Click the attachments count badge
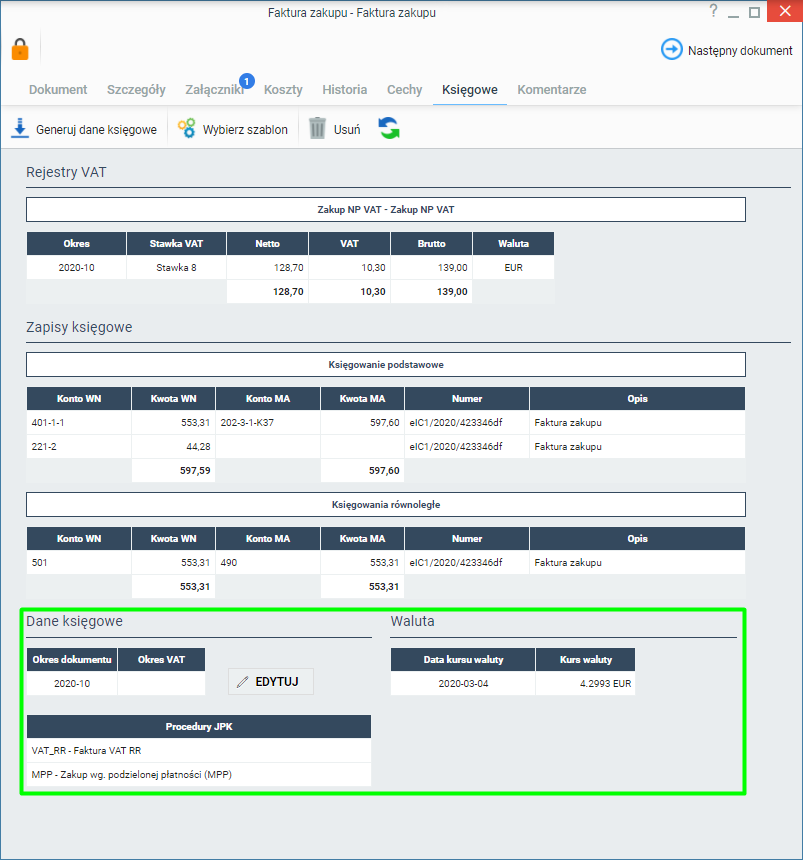 click(x=247, y=81)
